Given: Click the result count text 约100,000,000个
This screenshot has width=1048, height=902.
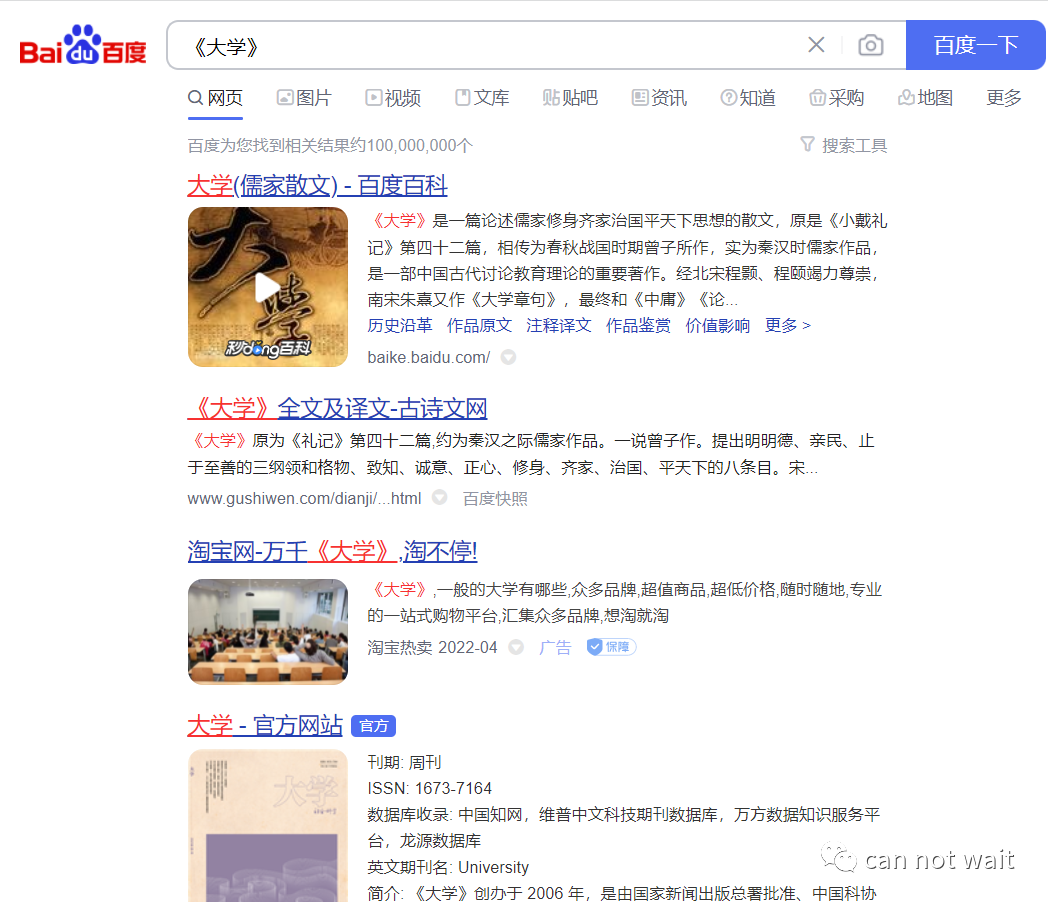Looking at the screenshot, I should click(411, 146).
